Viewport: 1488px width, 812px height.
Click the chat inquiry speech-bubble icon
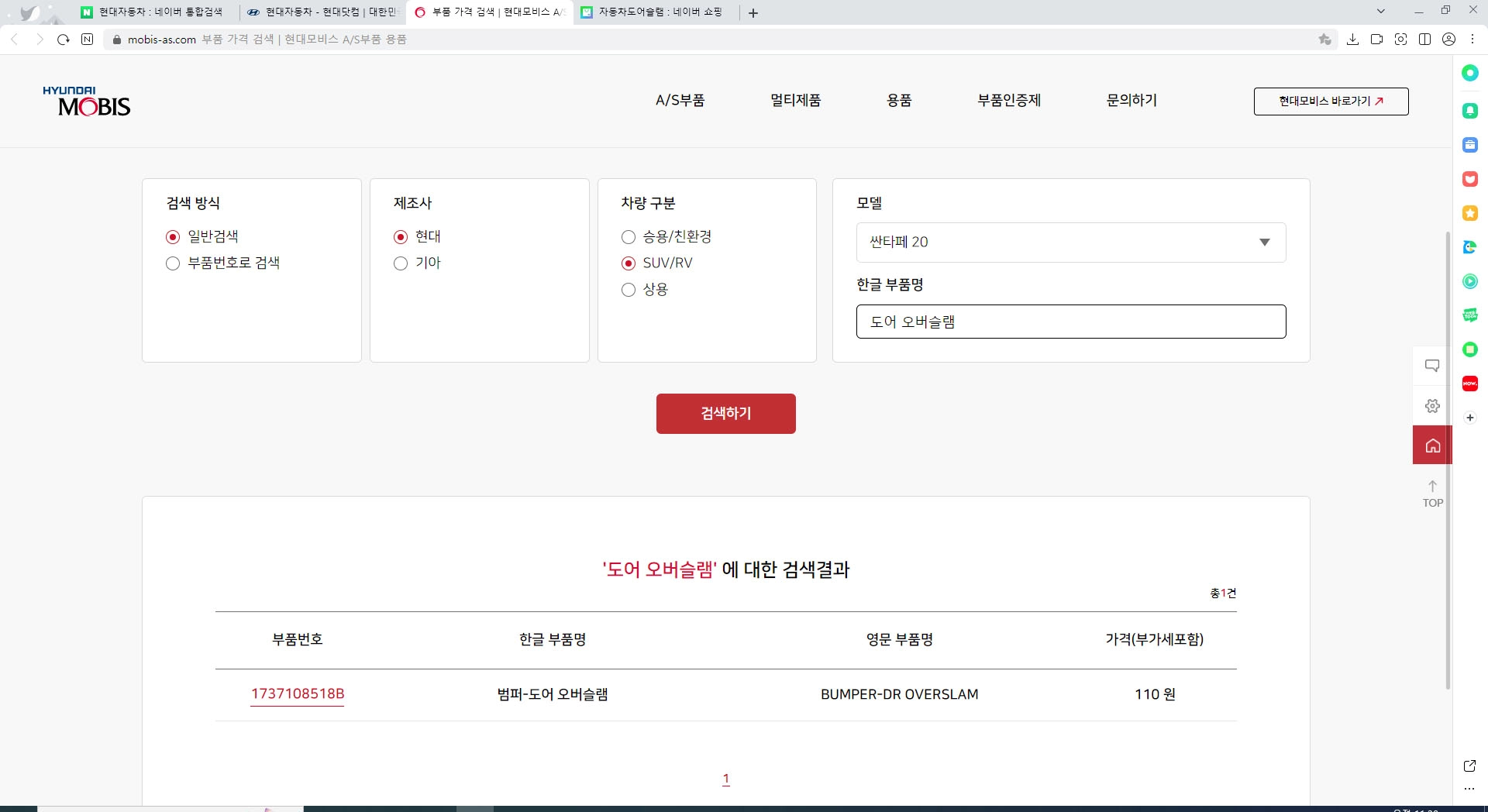point(1432,364)
